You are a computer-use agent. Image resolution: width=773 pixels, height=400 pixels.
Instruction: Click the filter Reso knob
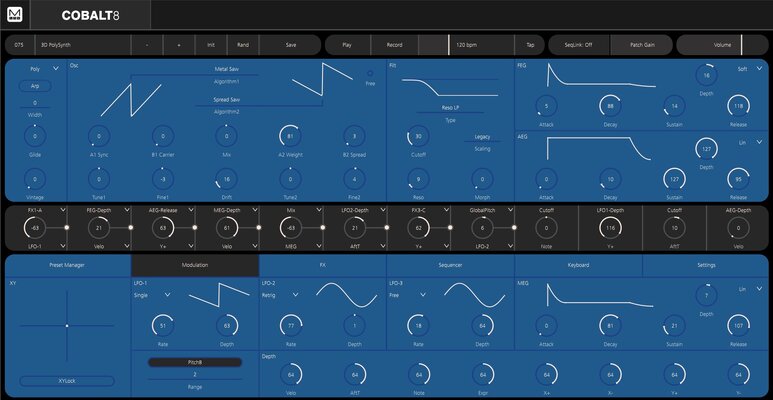click(418, 179)
